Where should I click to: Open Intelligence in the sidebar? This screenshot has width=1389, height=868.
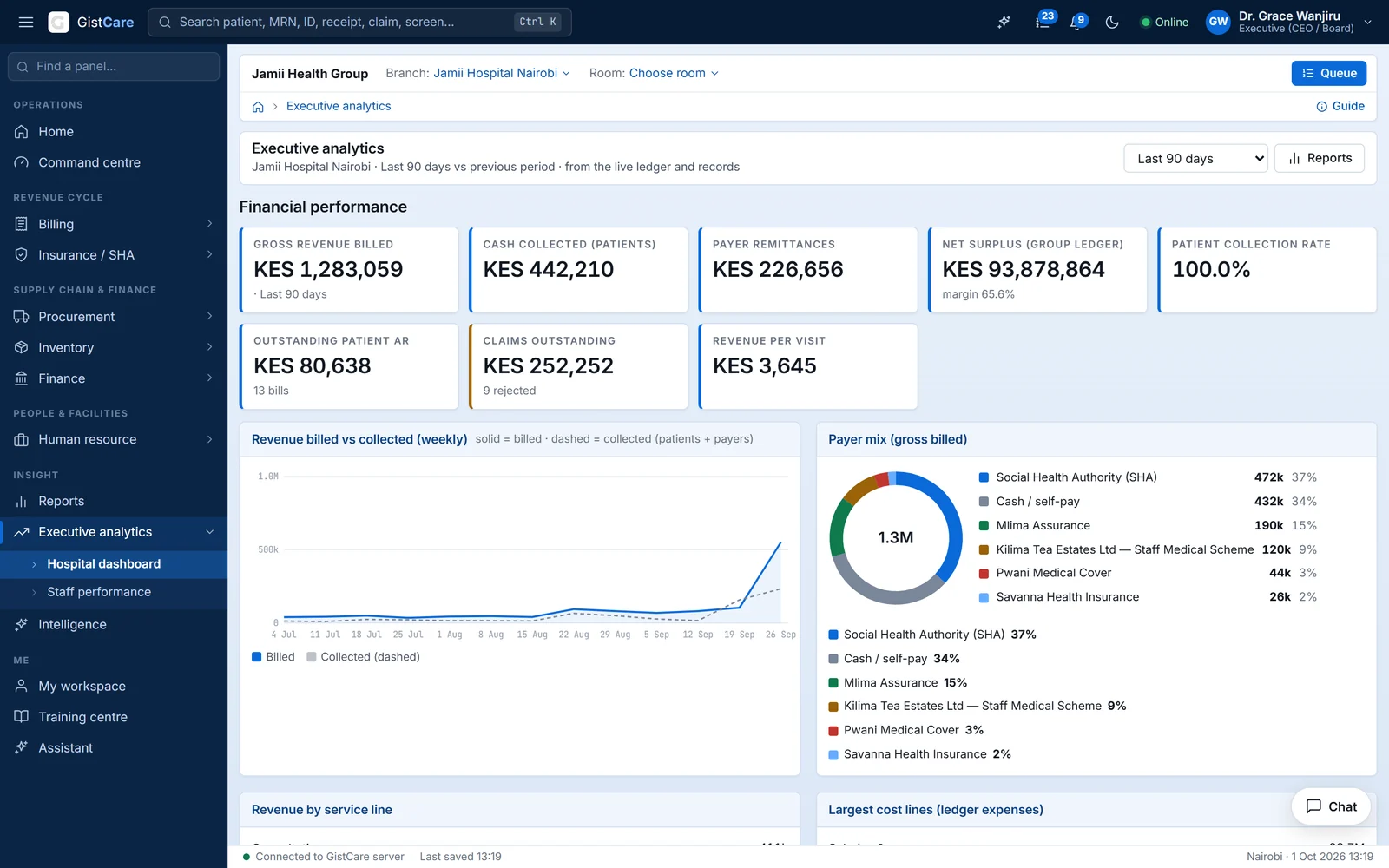114,624
